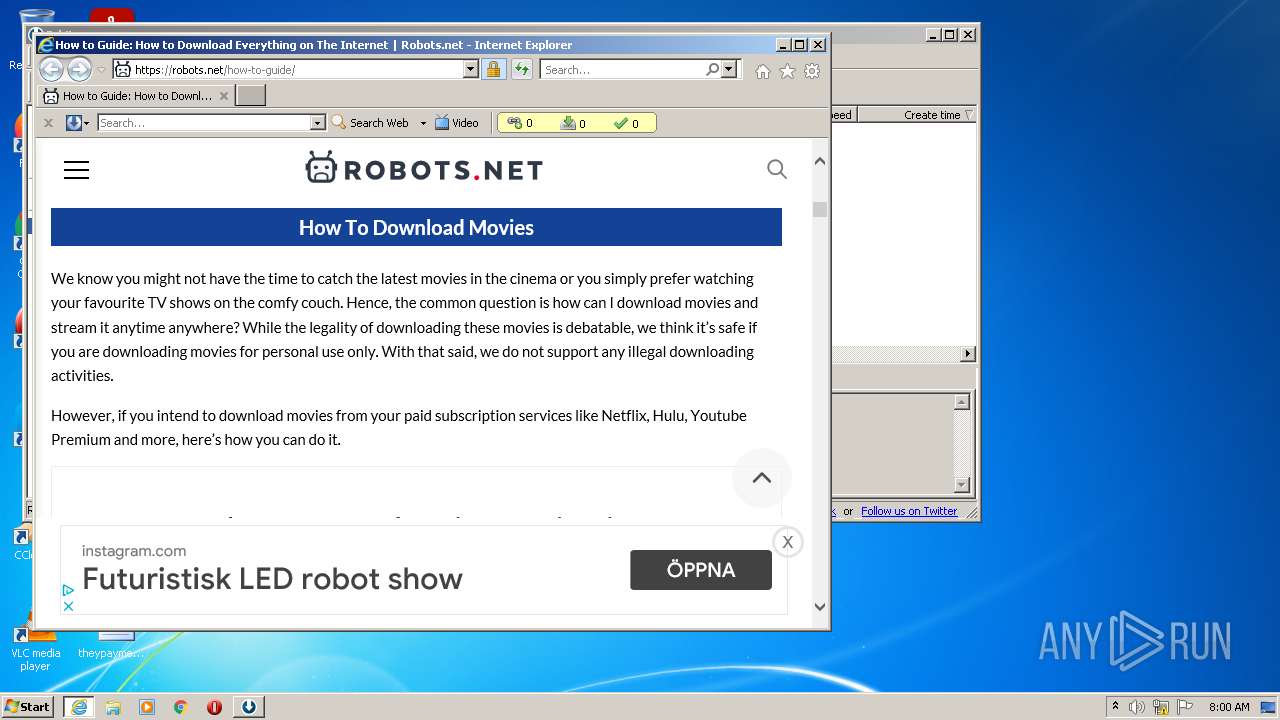Screen dimensions: 1280x720
Task: Click the download manager taskbar icon
Action: [249, 707]
